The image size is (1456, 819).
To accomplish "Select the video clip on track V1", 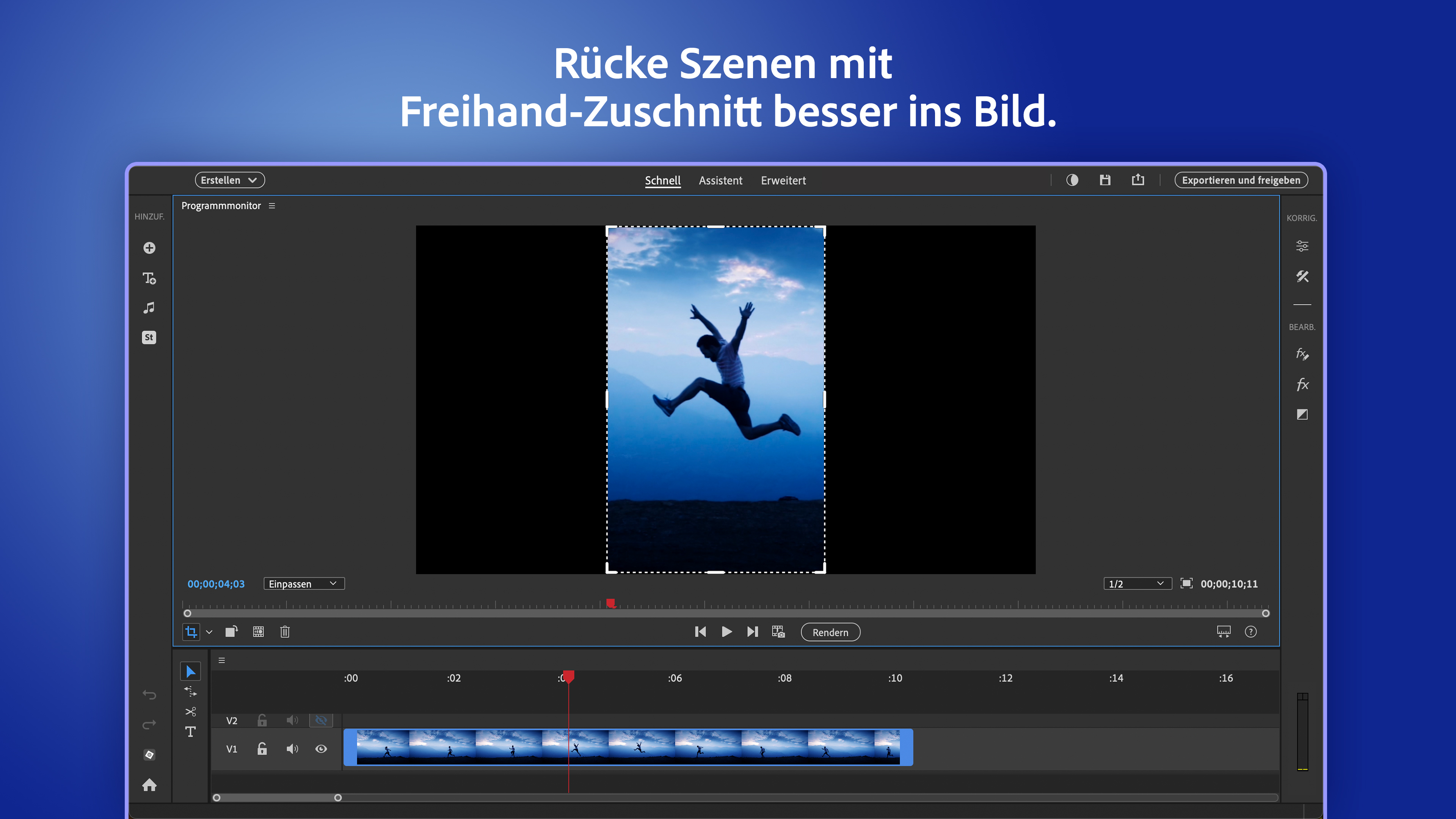I will coord(628,747).
